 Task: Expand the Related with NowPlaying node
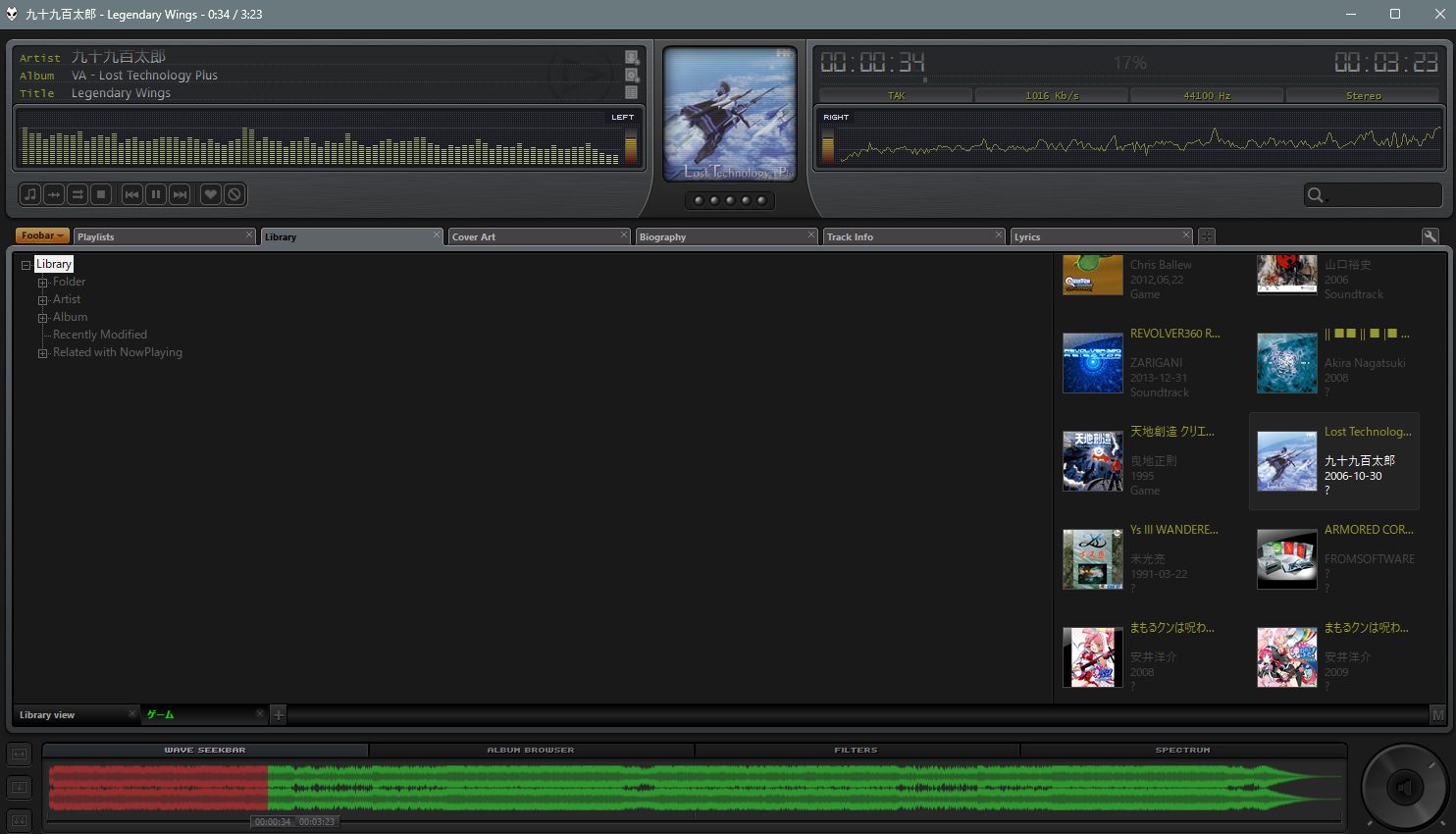coord(43,353)
